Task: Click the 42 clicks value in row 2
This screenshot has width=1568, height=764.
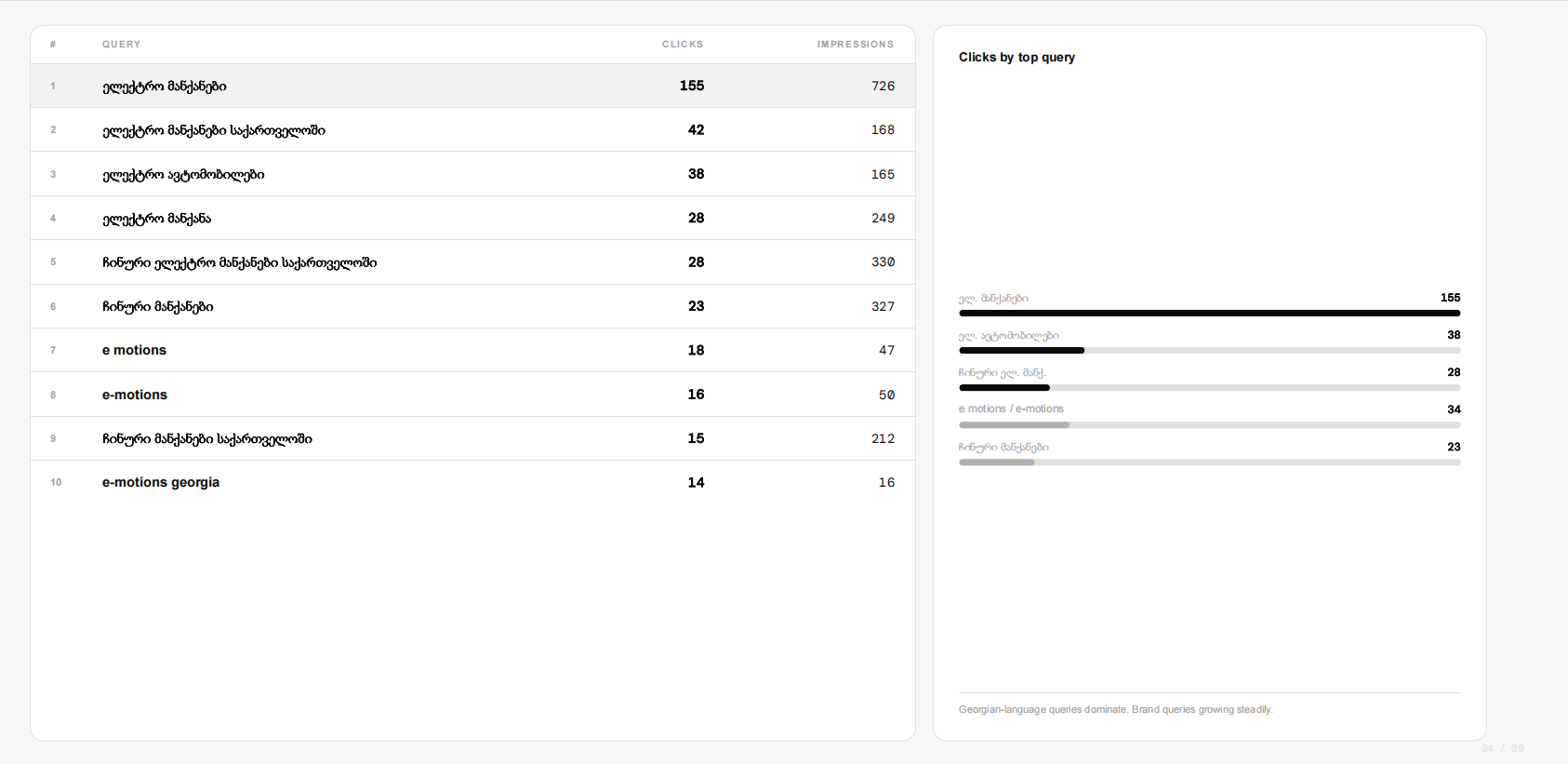Action: pyautogui.click(x=696, y=129)
